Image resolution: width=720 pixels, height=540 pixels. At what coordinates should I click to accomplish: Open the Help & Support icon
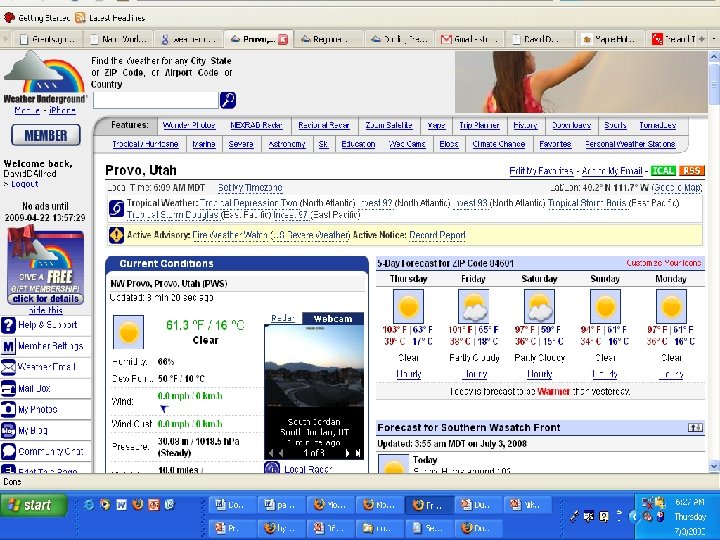pyautogui.click(x=8, y=325)
